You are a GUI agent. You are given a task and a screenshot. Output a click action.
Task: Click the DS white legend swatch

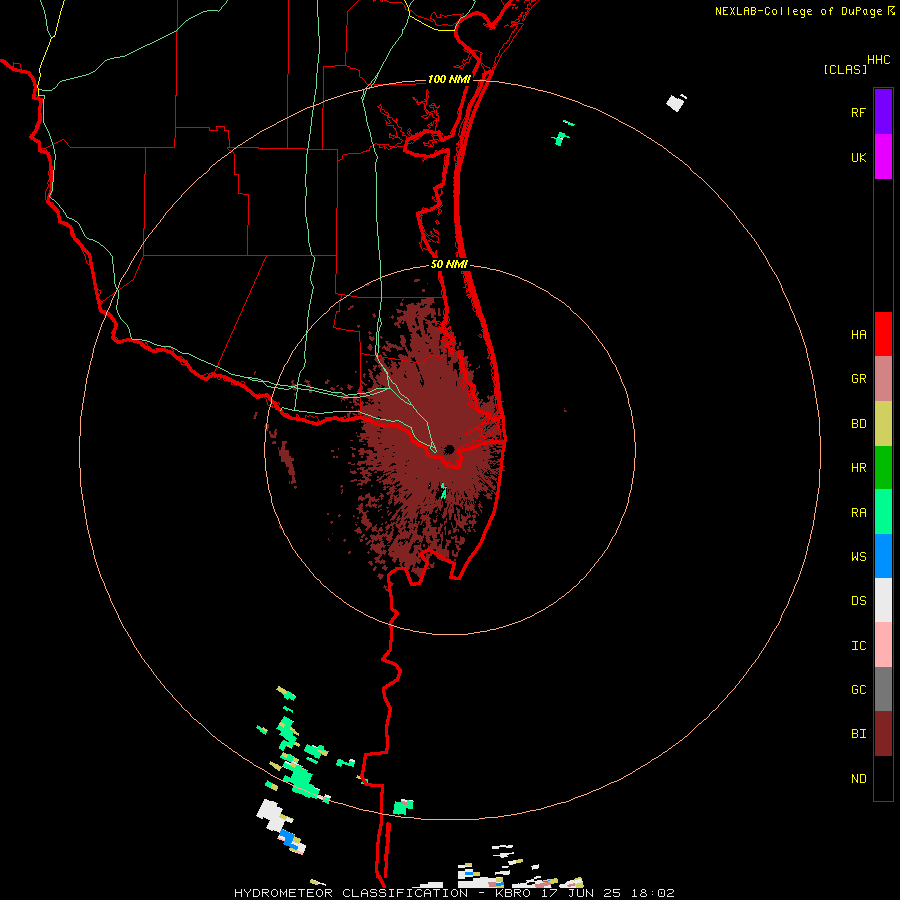pos(883,600)
